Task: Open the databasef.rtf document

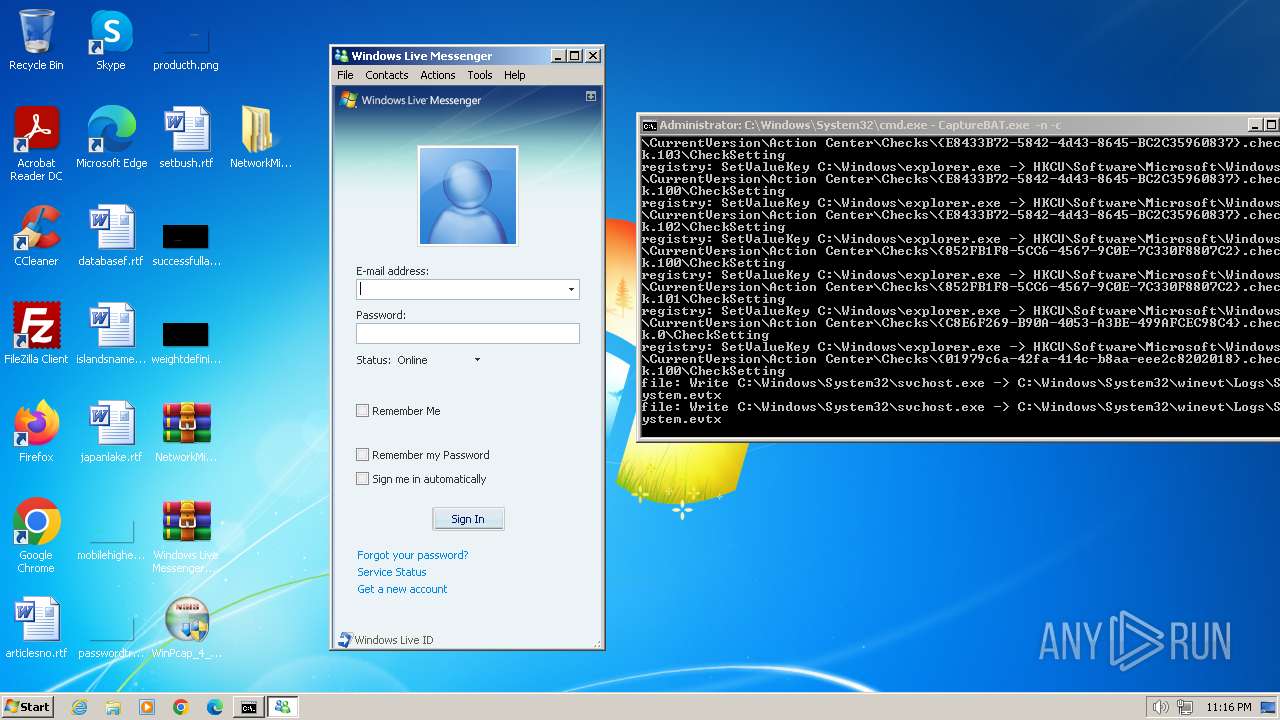Action: click(111, 236)
